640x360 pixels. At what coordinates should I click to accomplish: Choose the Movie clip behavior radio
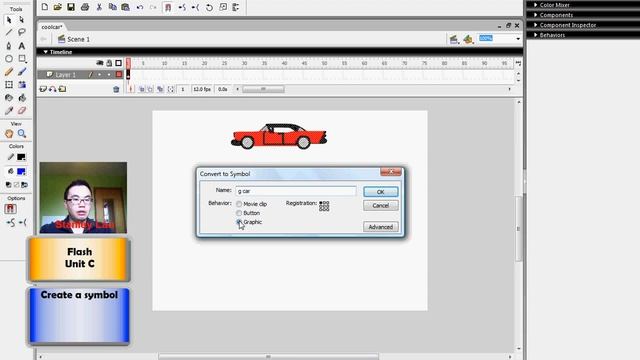pyautogui.click(x=239, y=204)
